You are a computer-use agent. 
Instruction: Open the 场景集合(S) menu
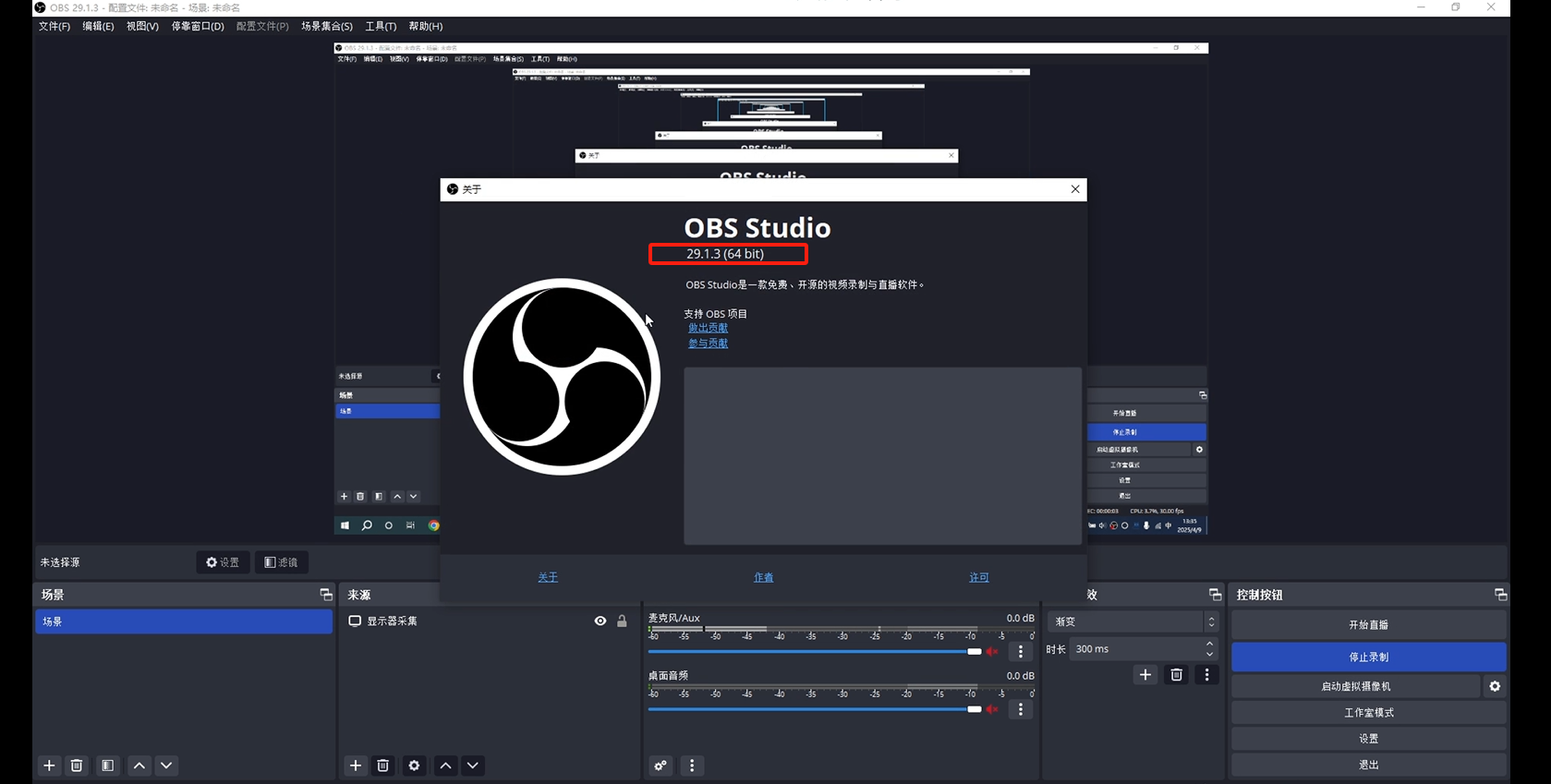point(327,26)
